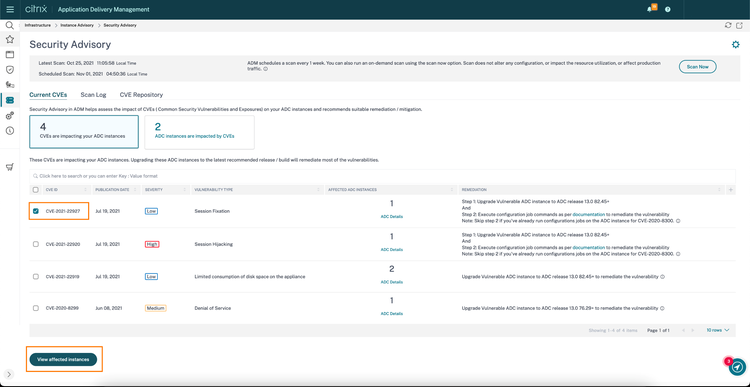Viewport: 750px width, 387px height.
Task: Select the '2 ADC instances are impacted' card
Action: 199,132
